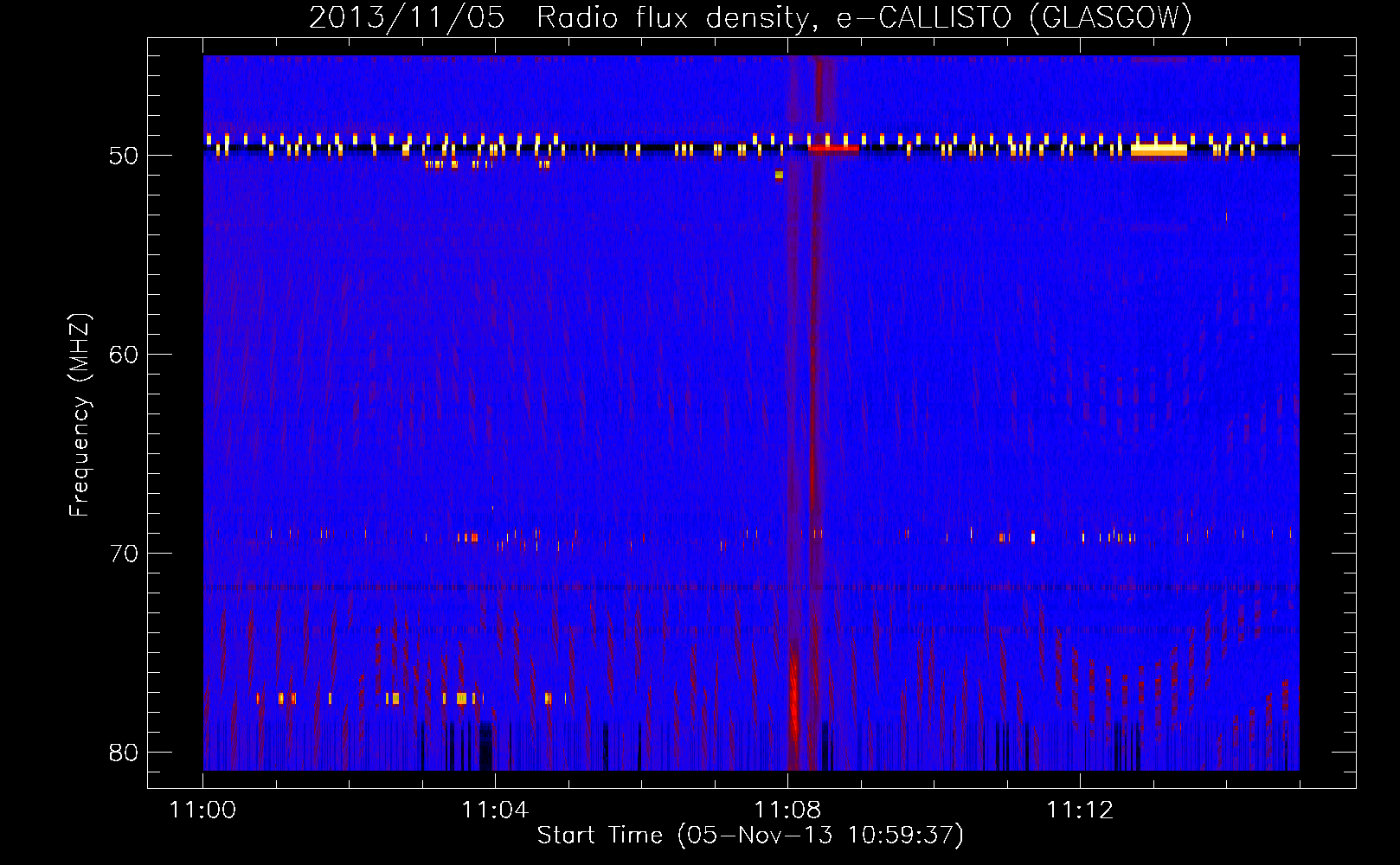1400x865 pixels.
Task: Click the 11:04 time tick label
Action: point(495,811)
